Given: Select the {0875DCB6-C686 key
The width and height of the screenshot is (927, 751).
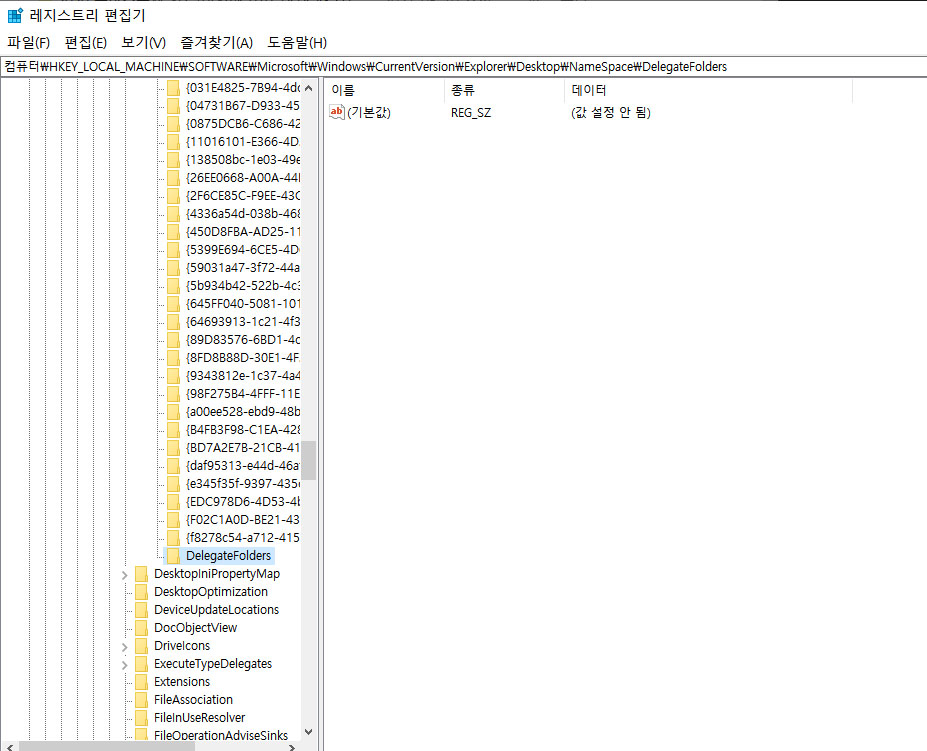Looking at the screenshot, I should (243, 124).
